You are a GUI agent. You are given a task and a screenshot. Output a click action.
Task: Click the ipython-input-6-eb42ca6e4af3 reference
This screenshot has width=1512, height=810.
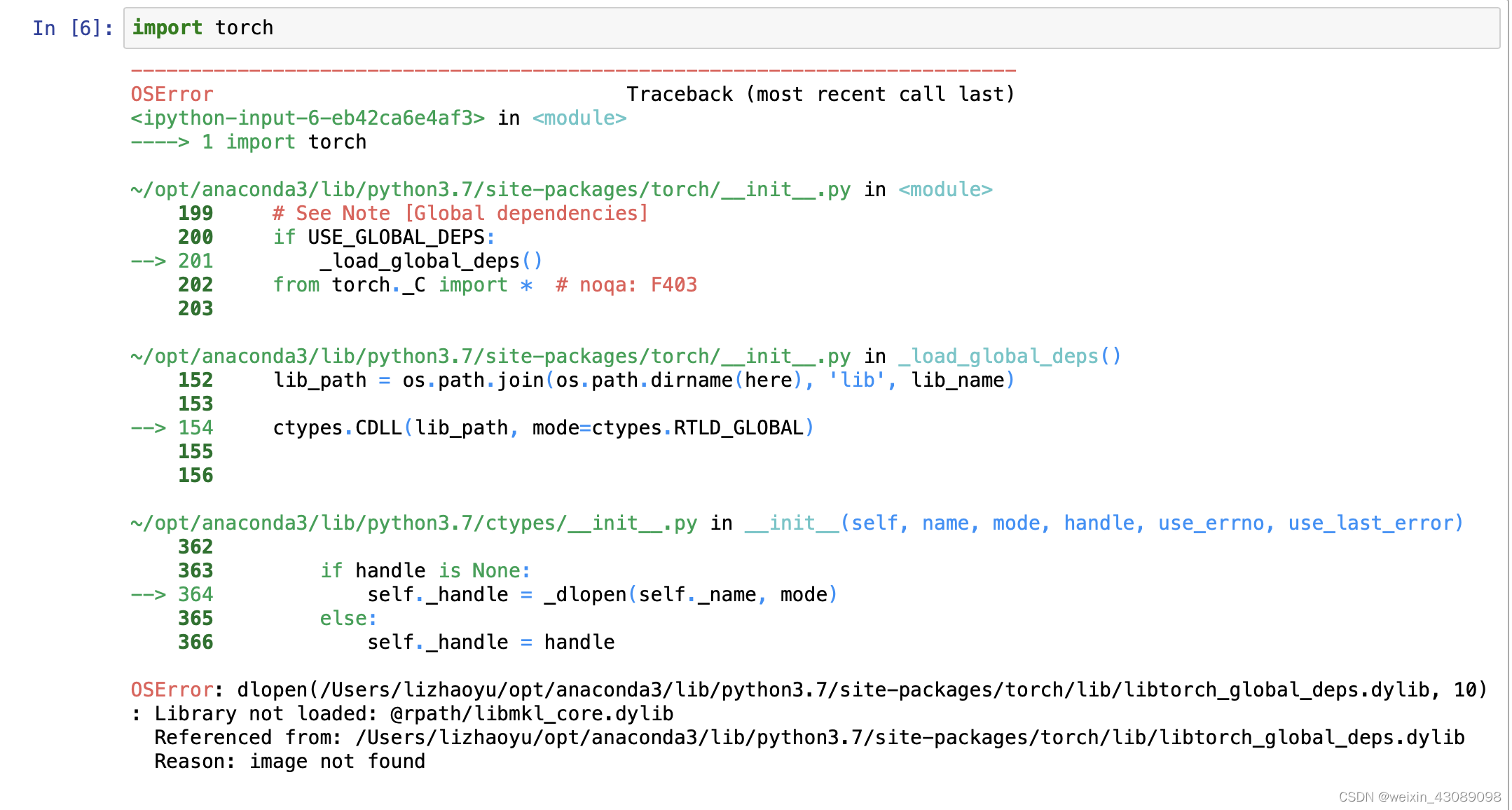click(x=308, y=118)
